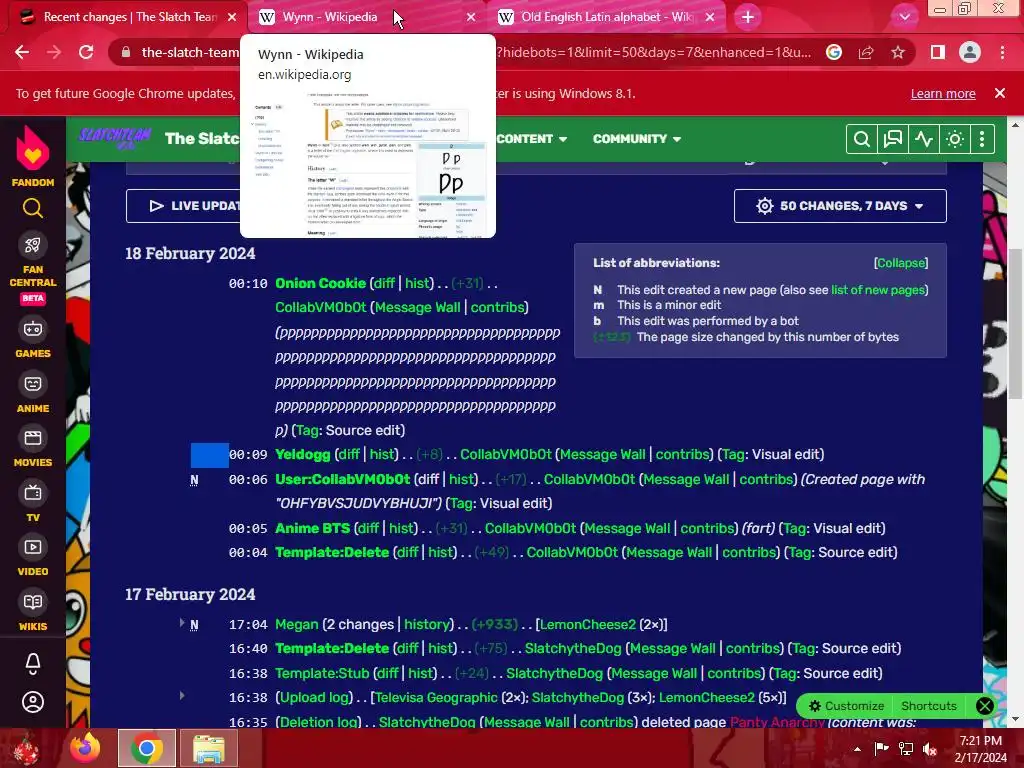Expand the 50 changes, 7 days dropdown
The height and width of the screenshot is (768, 1024).
pyautogui.click(x=840, y=206)
